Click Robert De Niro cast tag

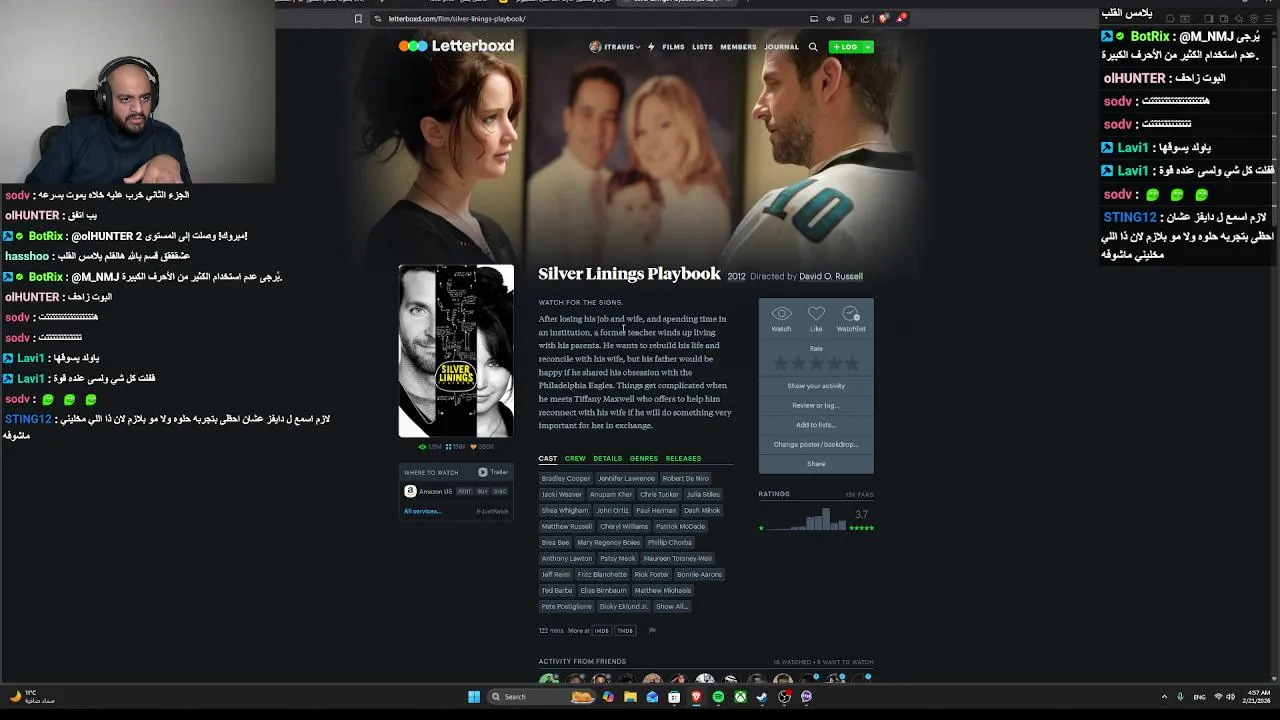tap(685, 478)
